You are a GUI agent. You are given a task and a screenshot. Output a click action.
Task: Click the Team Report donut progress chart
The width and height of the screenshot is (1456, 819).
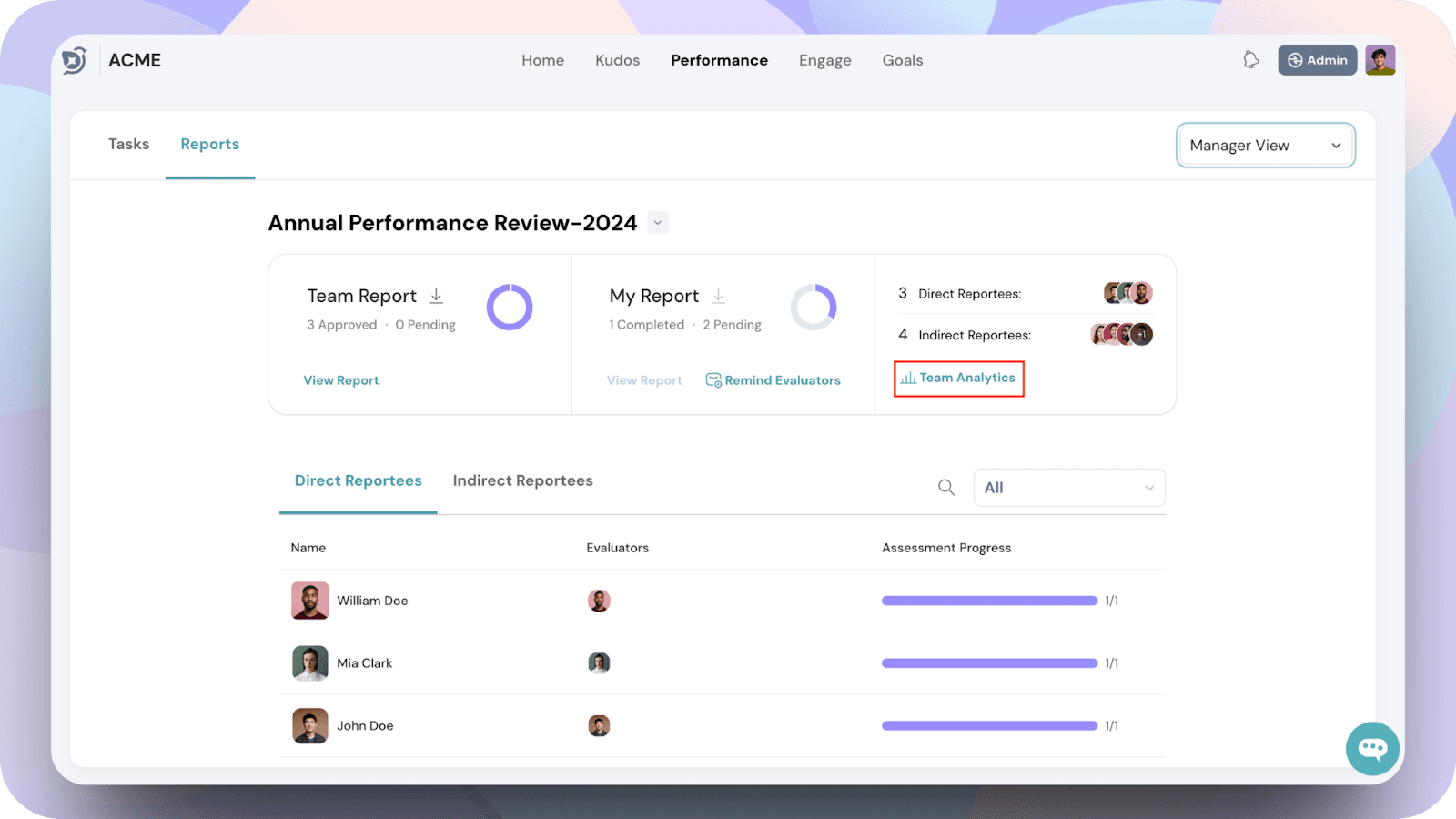pos(510,307)
